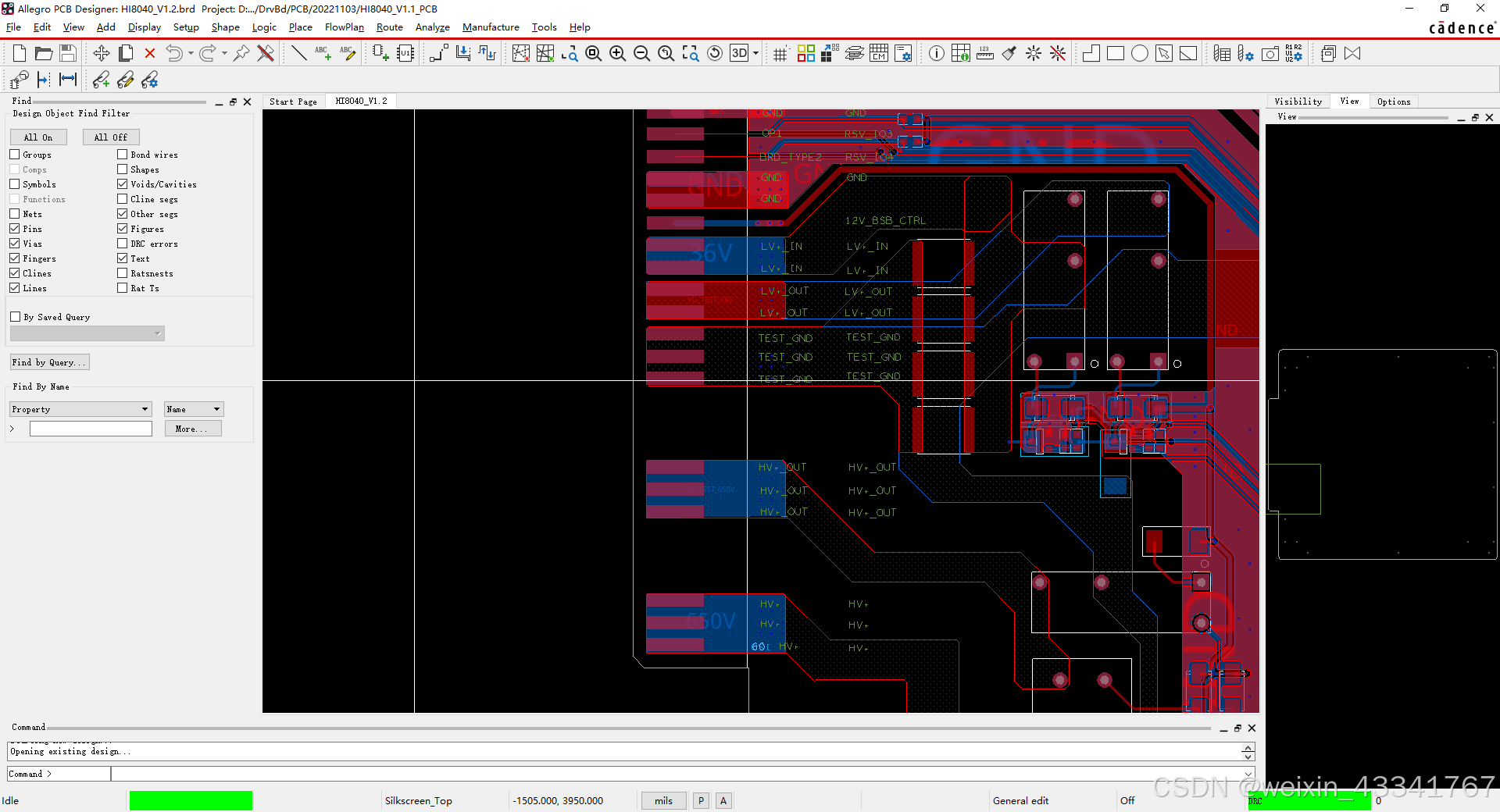Image resolution: width=1500 pixels, height=812 pixels.
Task: Click the Find By Name text input field
Action: point(91,429)
